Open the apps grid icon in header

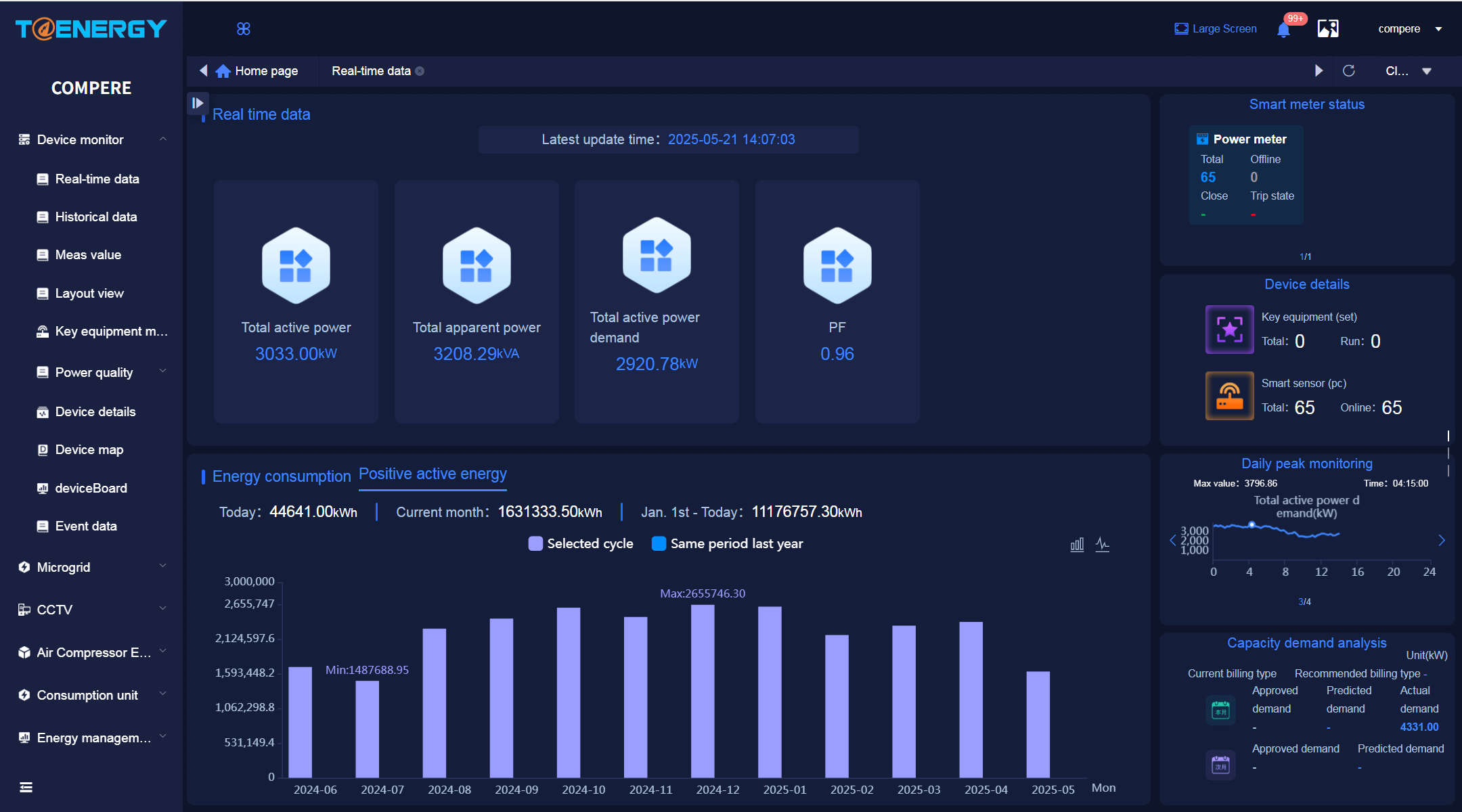[x=244, y=28]
